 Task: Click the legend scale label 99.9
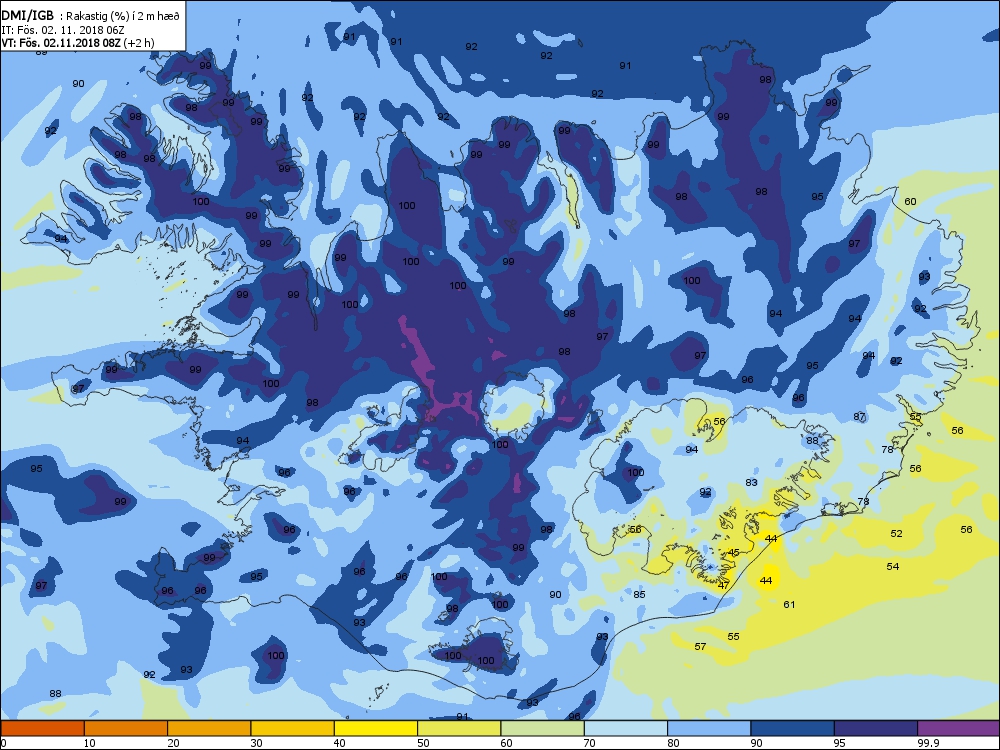927,742
